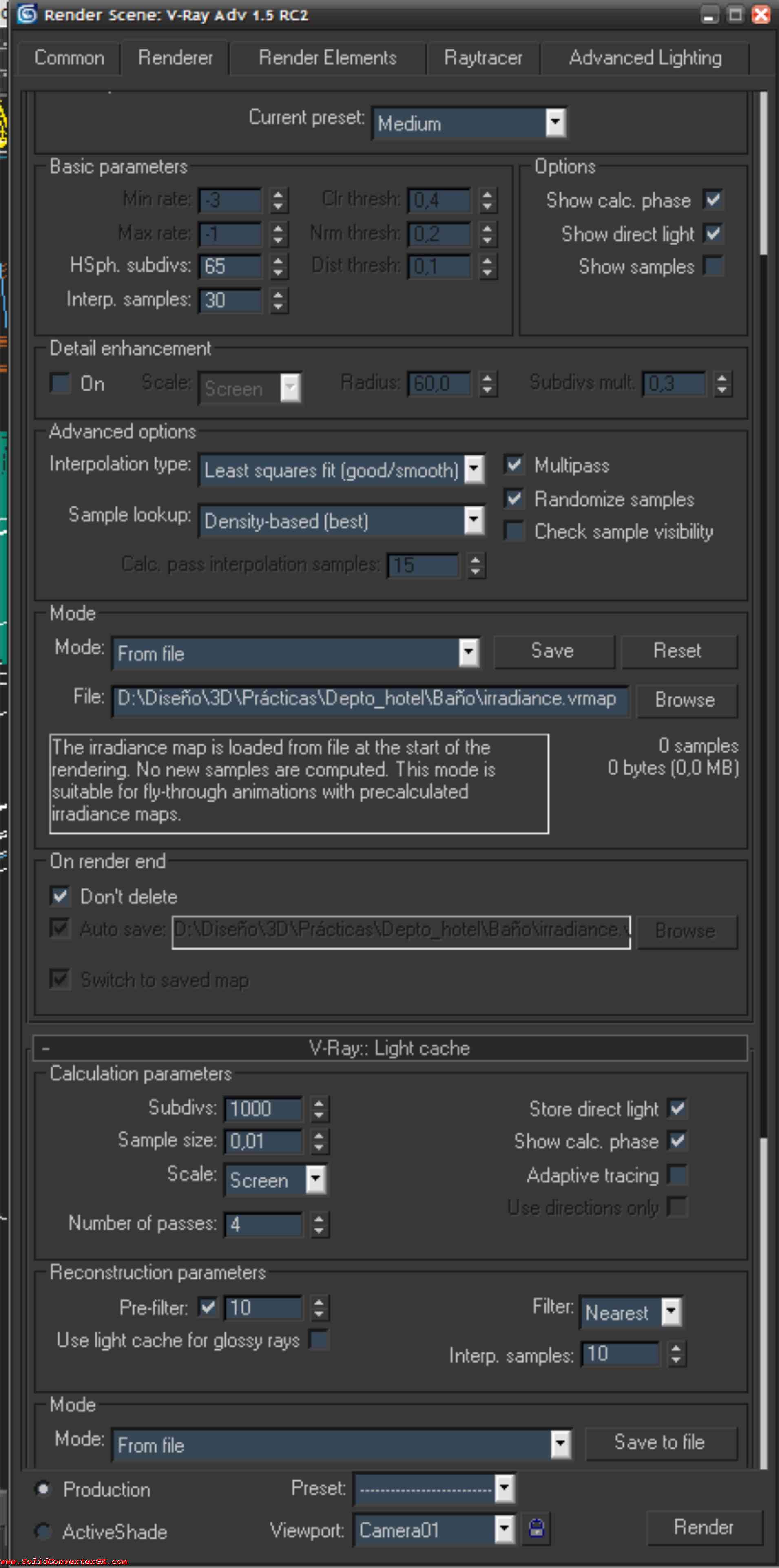Open the Viewport dropdown showing Camera01

435,1530
